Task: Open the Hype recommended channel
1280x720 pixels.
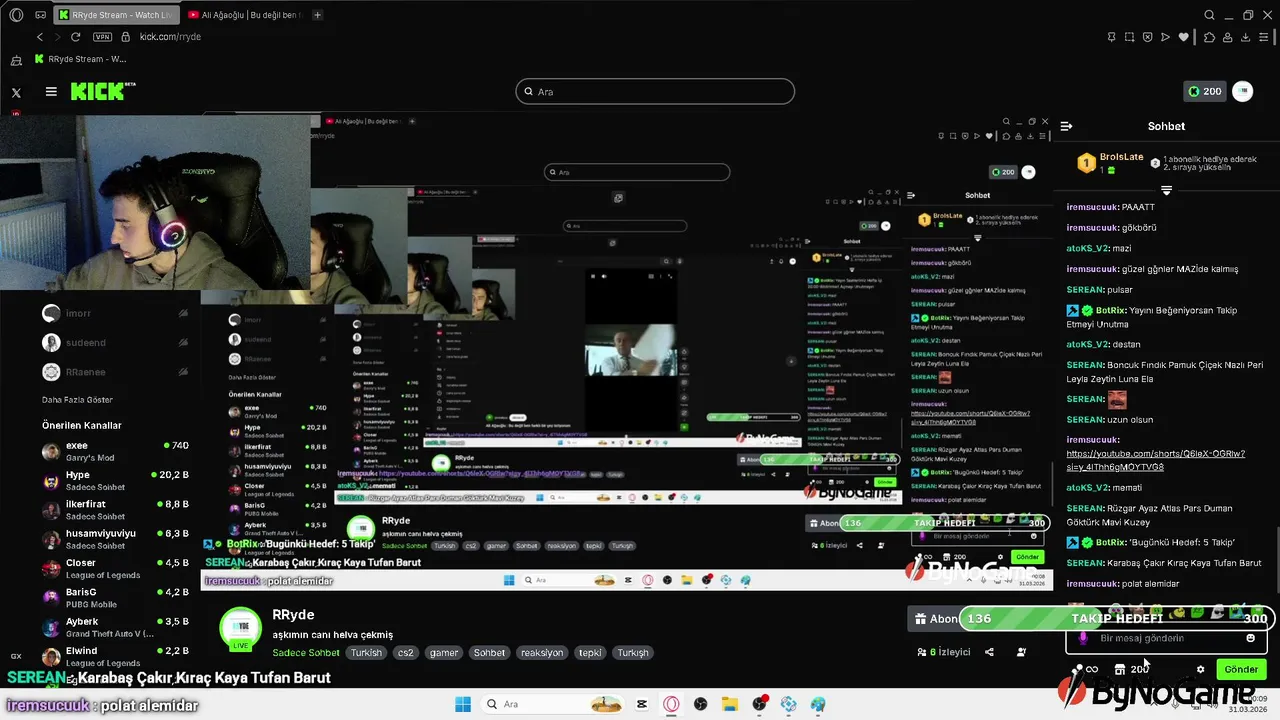Action: pos(115,481)
